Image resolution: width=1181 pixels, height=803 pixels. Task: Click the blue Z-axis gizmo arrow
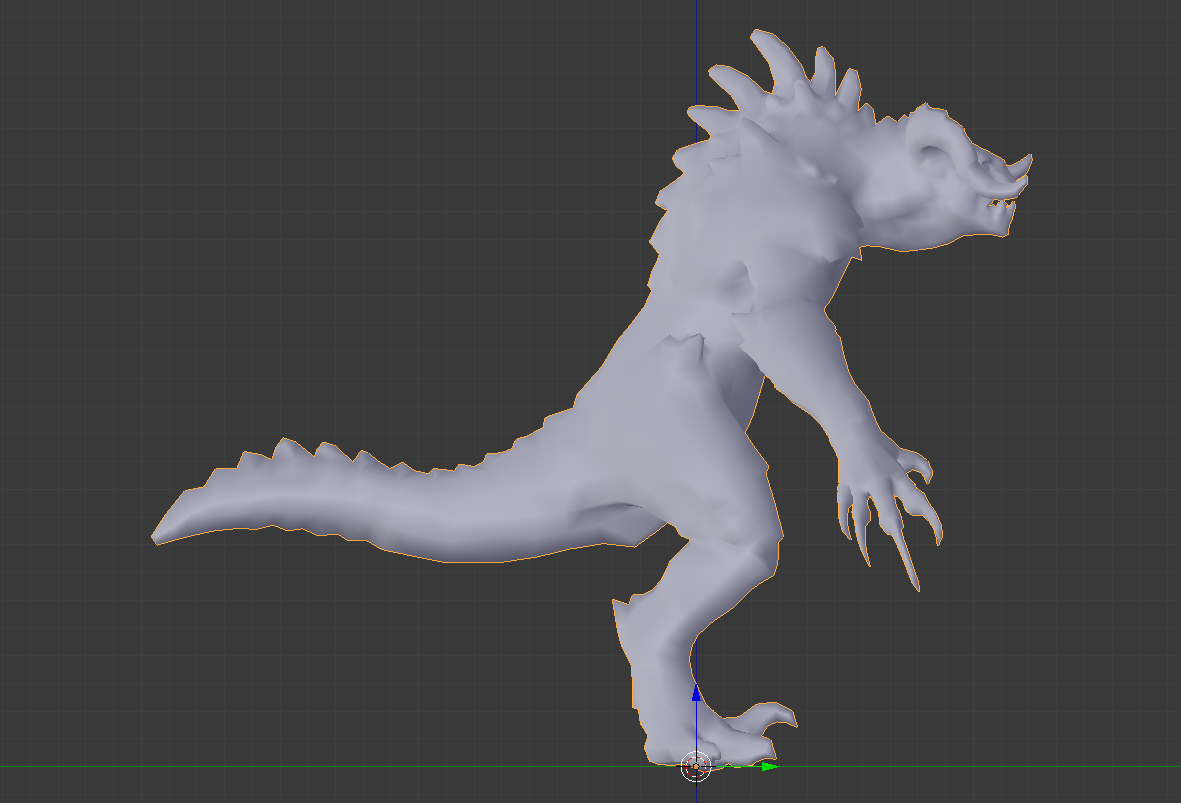pos(696,695)
